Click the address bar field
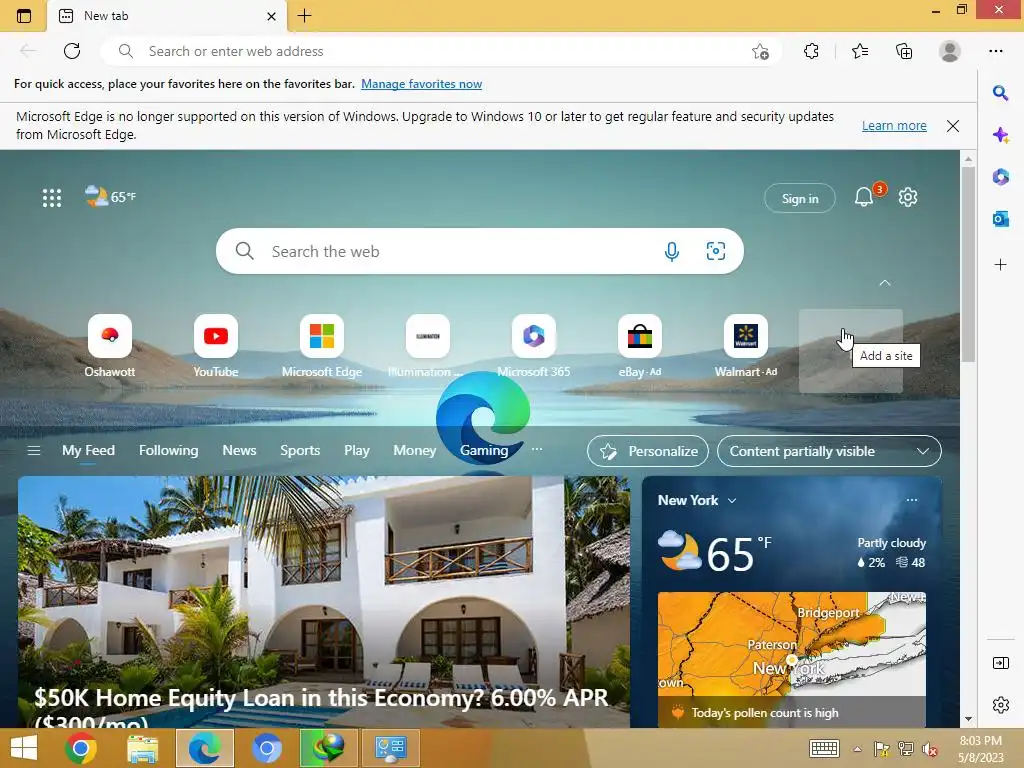1024x768 pixels. (x=441, y=51)
